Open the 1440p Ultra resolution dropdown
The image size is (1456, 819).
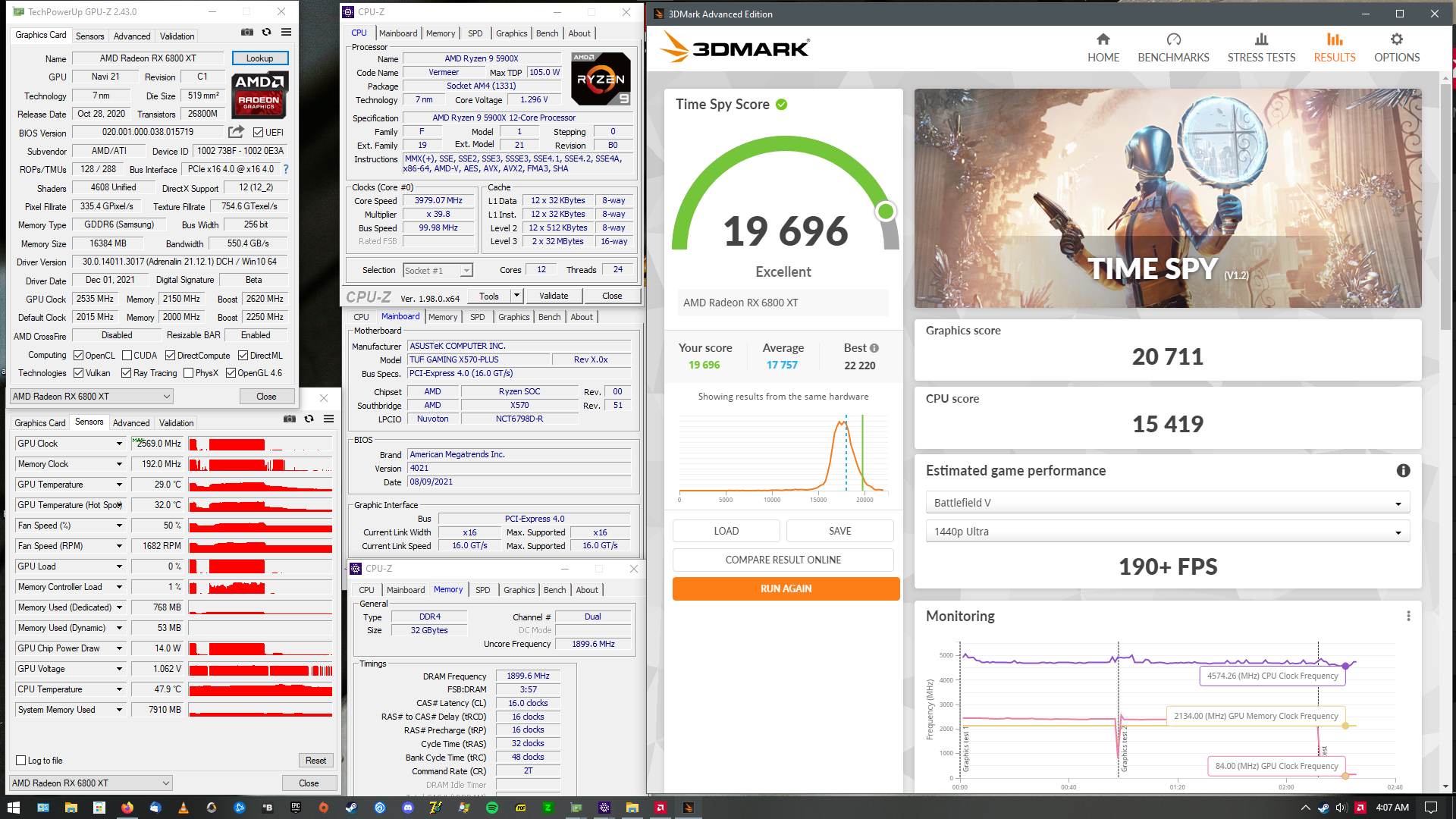1167,532
